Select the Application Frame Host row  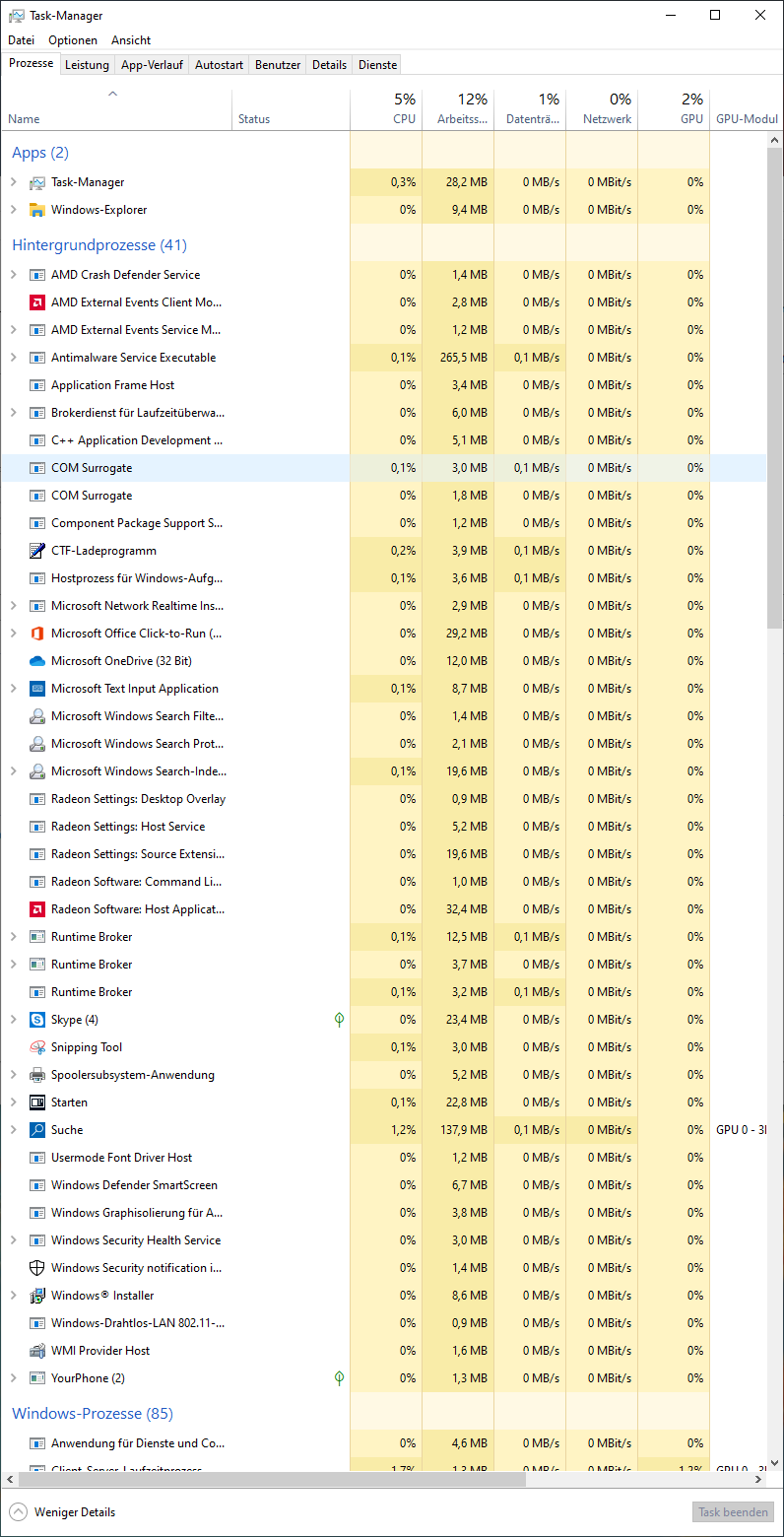pyautogui.click(x=384, y=385)
